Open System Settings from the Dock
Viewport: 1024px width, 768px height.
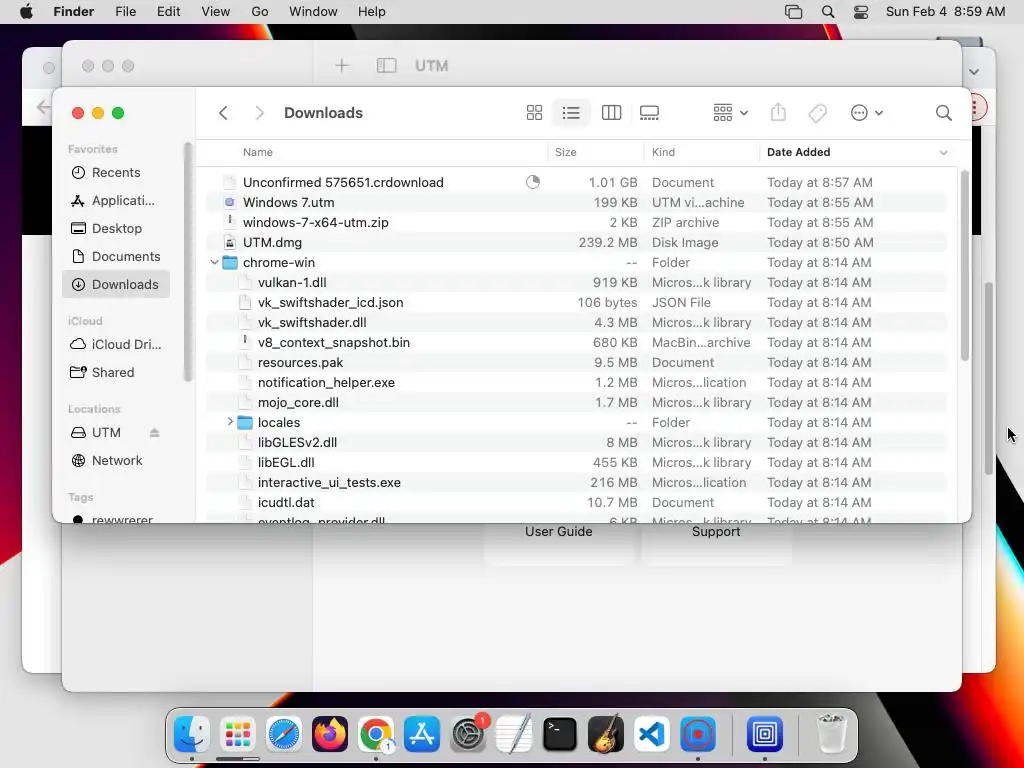tap(468, 735)
